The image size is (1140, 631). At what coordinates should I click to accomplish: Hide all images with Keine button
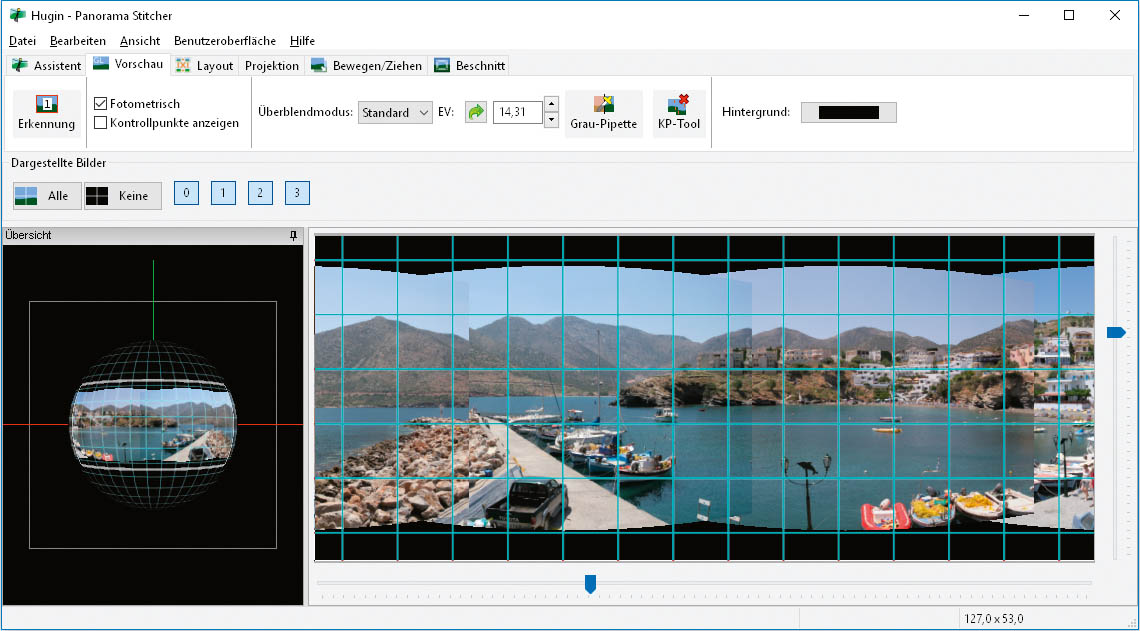point(122,196)
